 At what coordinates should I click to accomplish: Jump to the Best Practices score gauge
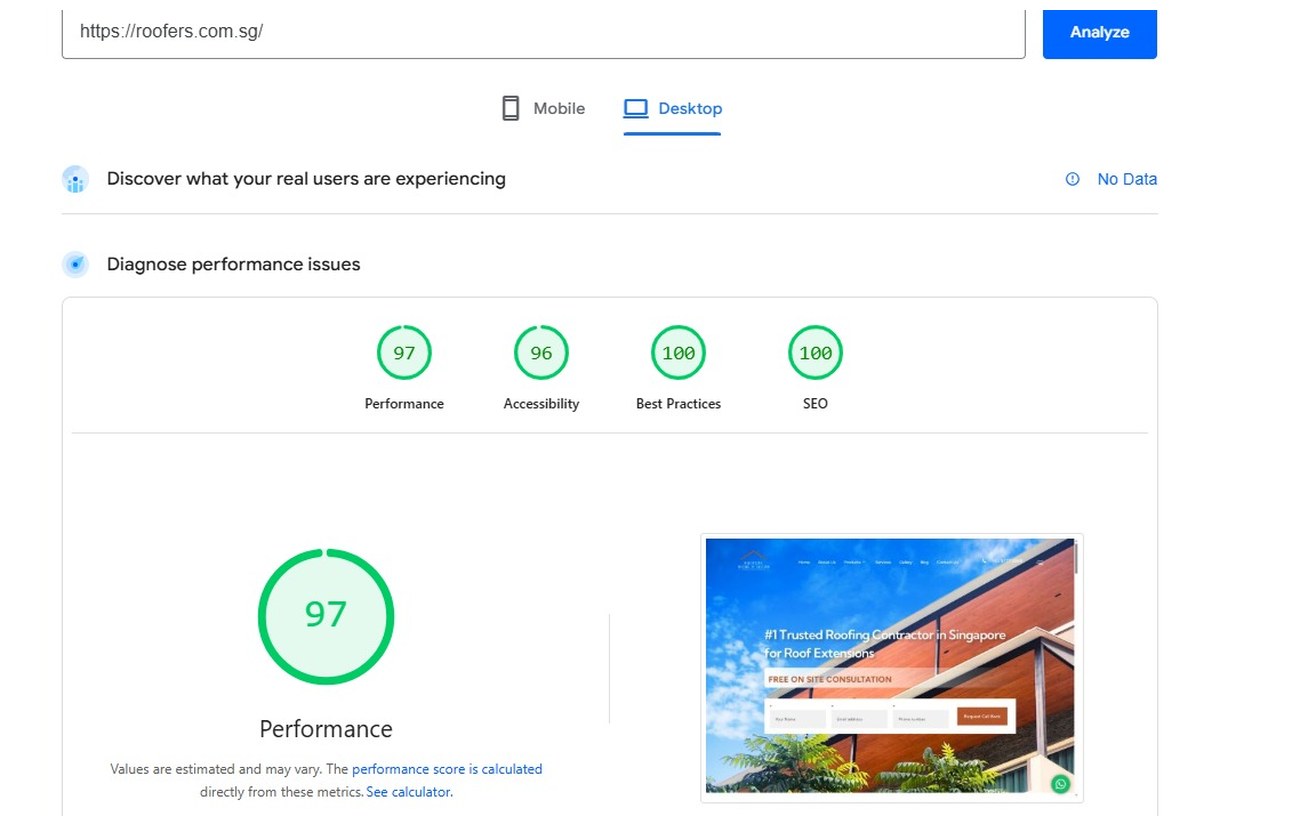coord(678,353)
